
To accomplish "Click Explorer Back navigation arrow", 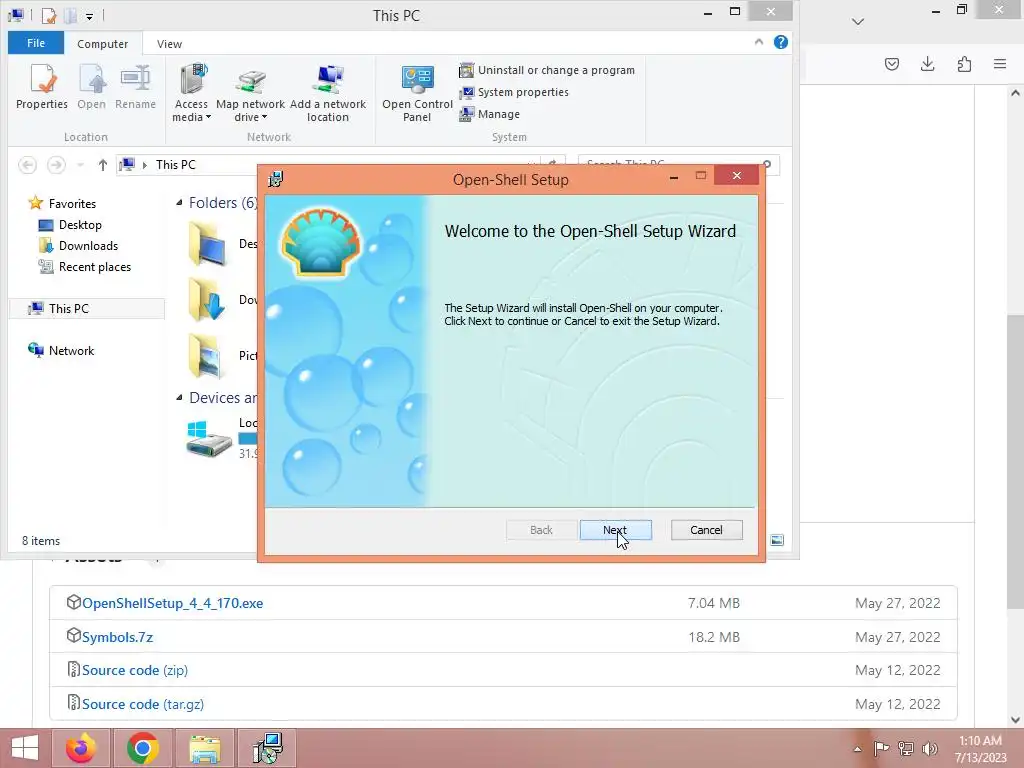I will (27, 165).
